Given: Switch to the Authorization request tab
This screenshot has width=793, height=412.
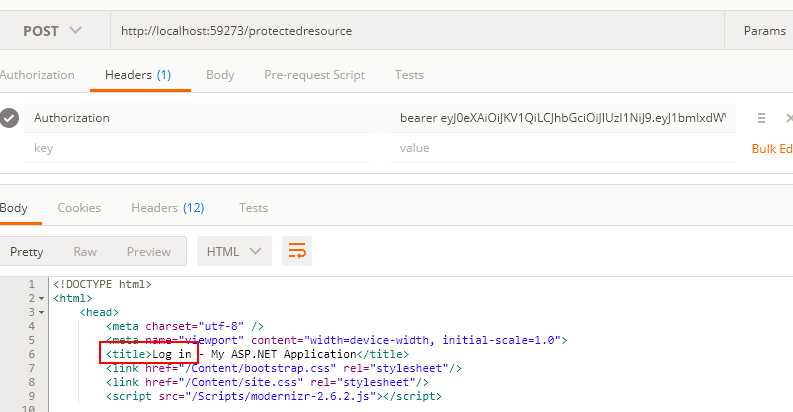Looking at the screenshot, I should point(37,75).
